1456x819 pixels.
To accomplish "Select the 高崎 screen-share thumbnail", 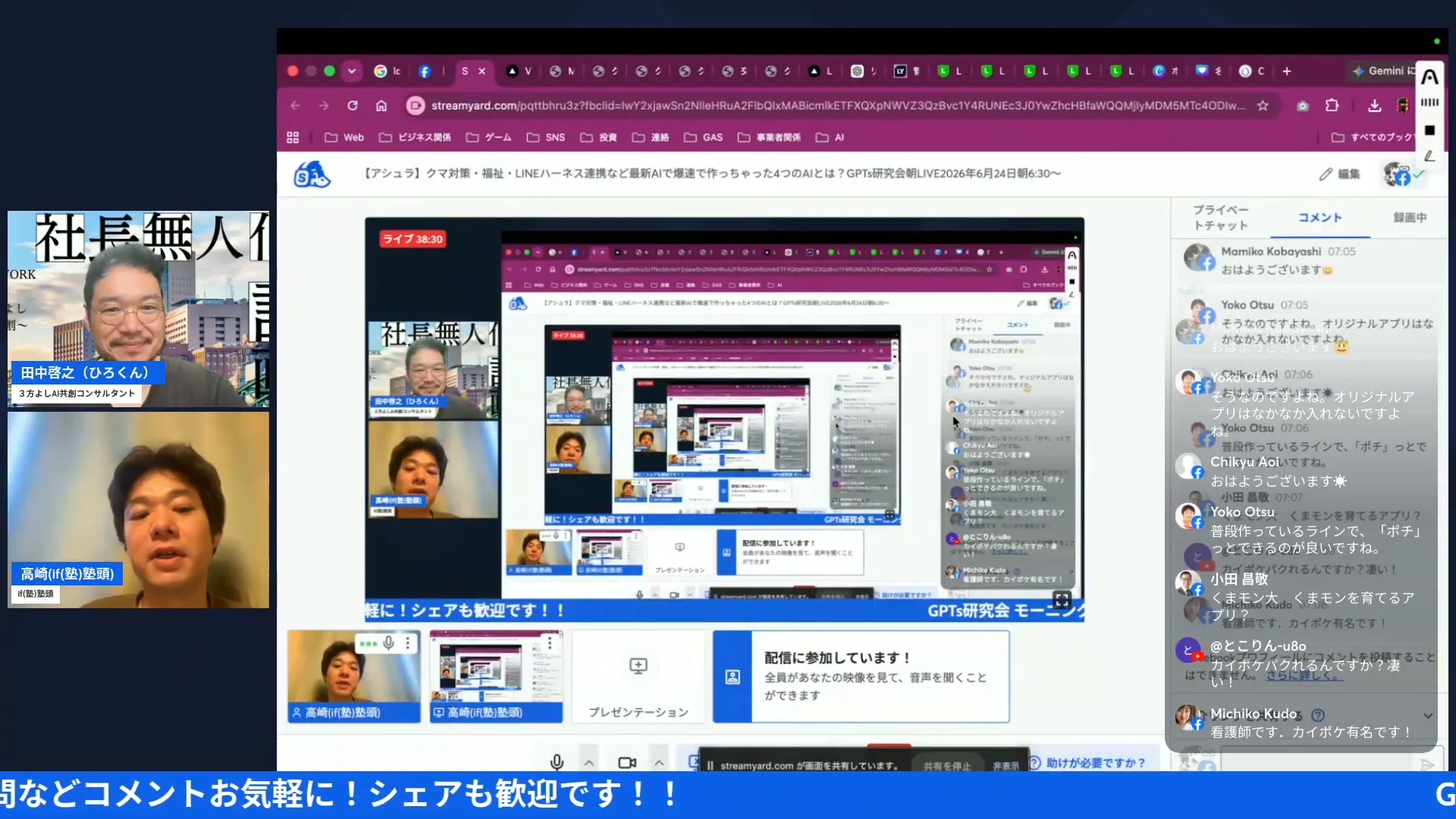I will pyautogui.click(x=496, y=676).
